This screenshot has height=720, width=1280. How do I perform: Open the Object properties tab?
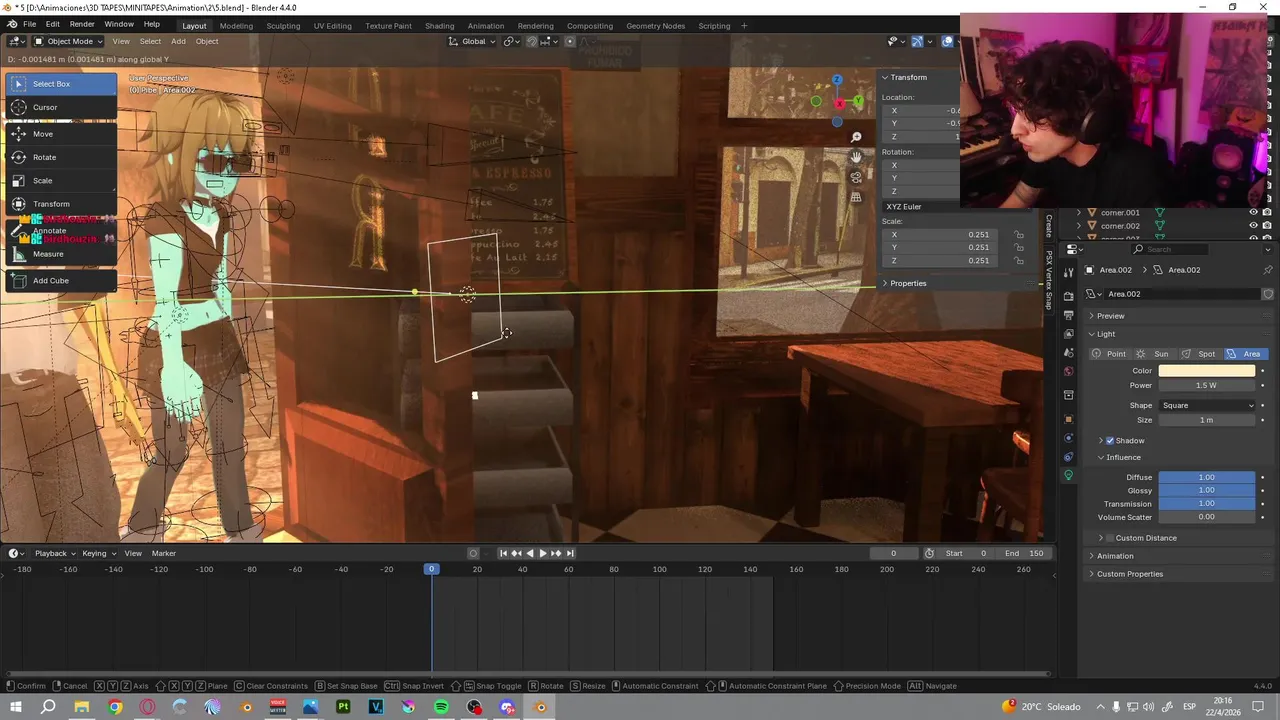tap(1068, 419)
